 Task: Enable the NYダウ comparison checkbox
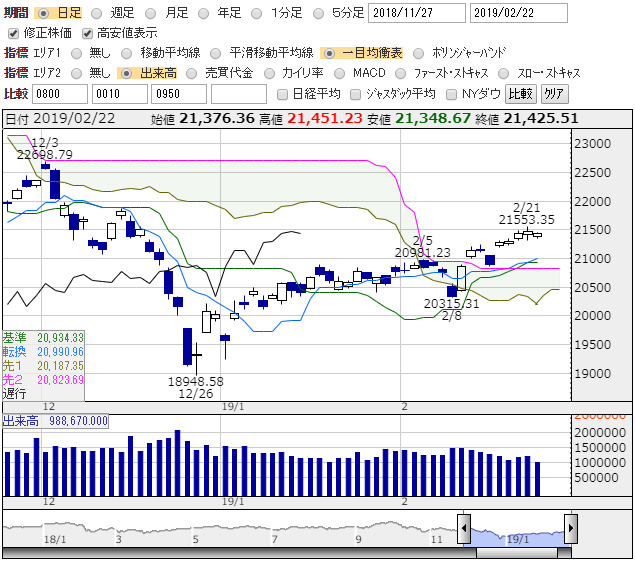[451, 94]
